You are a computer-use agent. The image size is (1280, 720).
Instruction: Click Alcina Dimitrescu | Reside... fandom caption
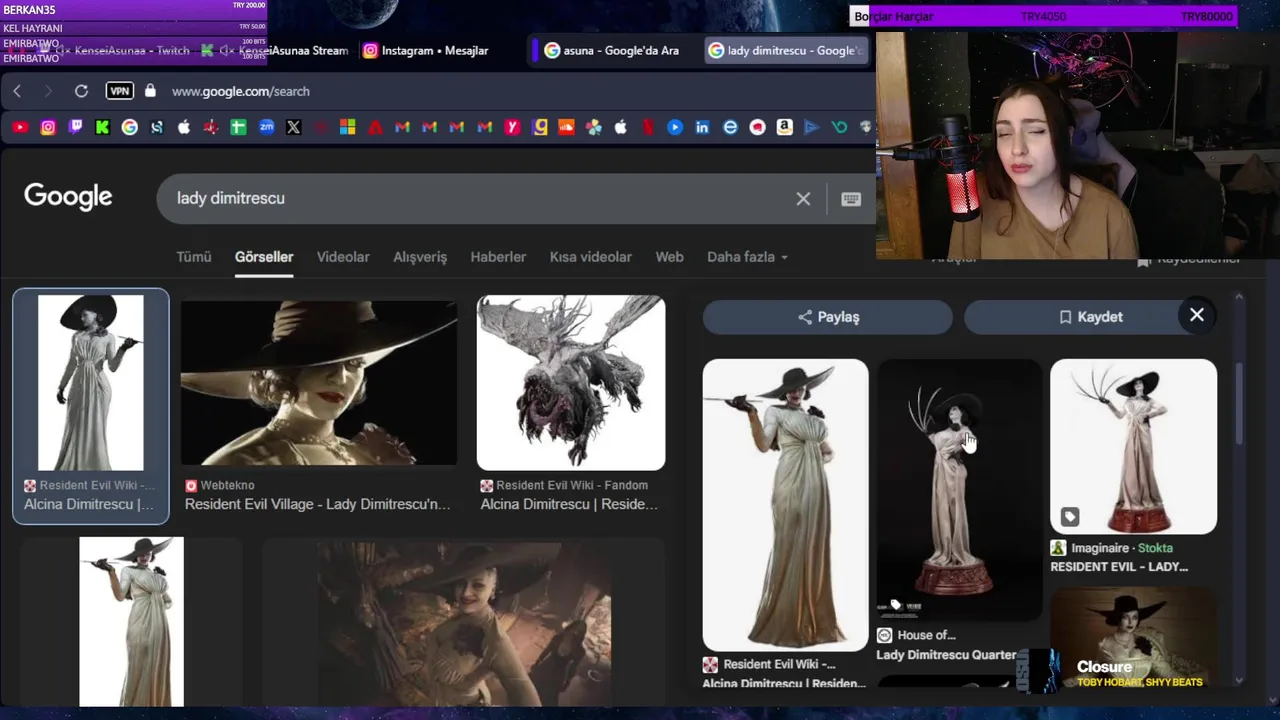[x=569, y=504]
